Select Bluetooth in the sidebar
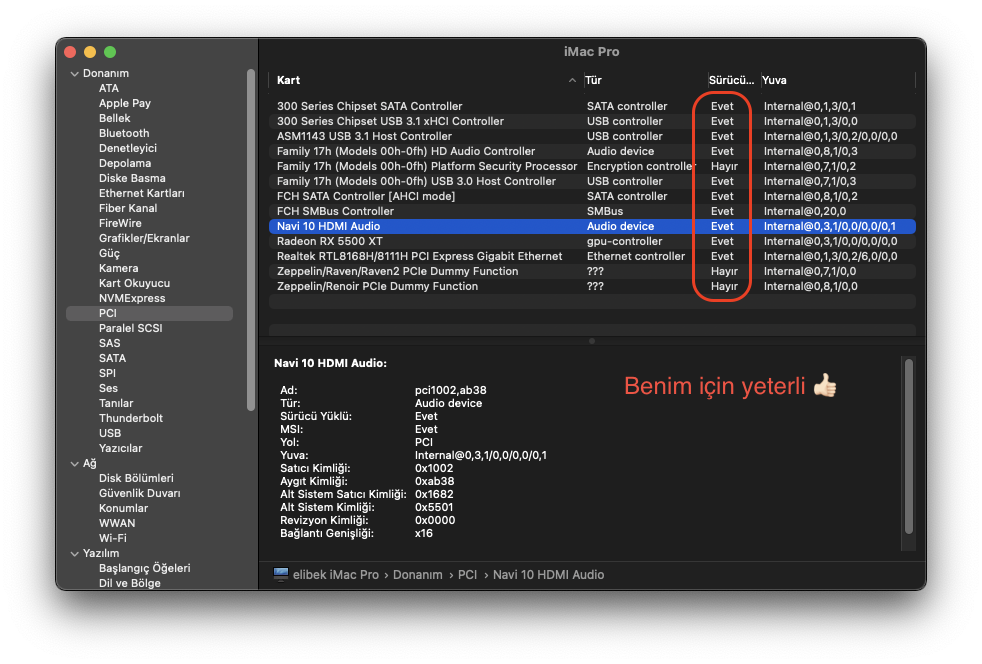 pos(124,133)
